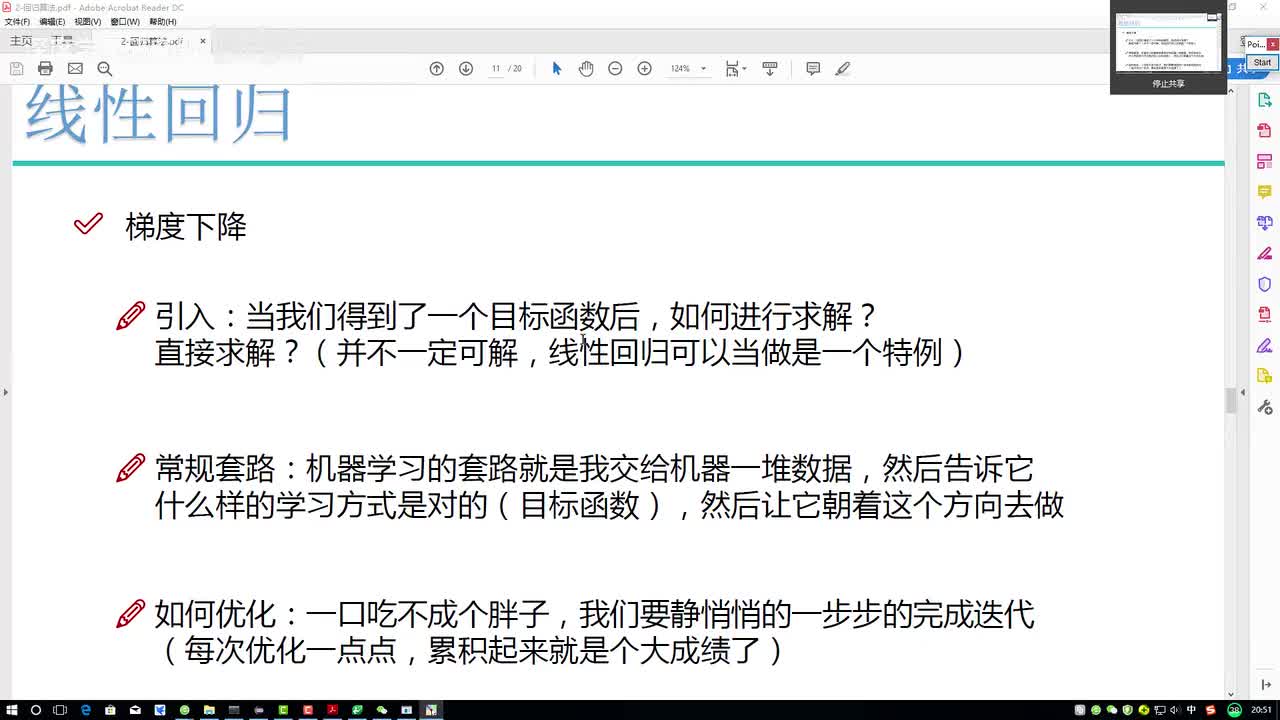Viewport: 1280px width, 720px height.
Task: Open the 窗口(W) menu
Action: coord(125,21)
